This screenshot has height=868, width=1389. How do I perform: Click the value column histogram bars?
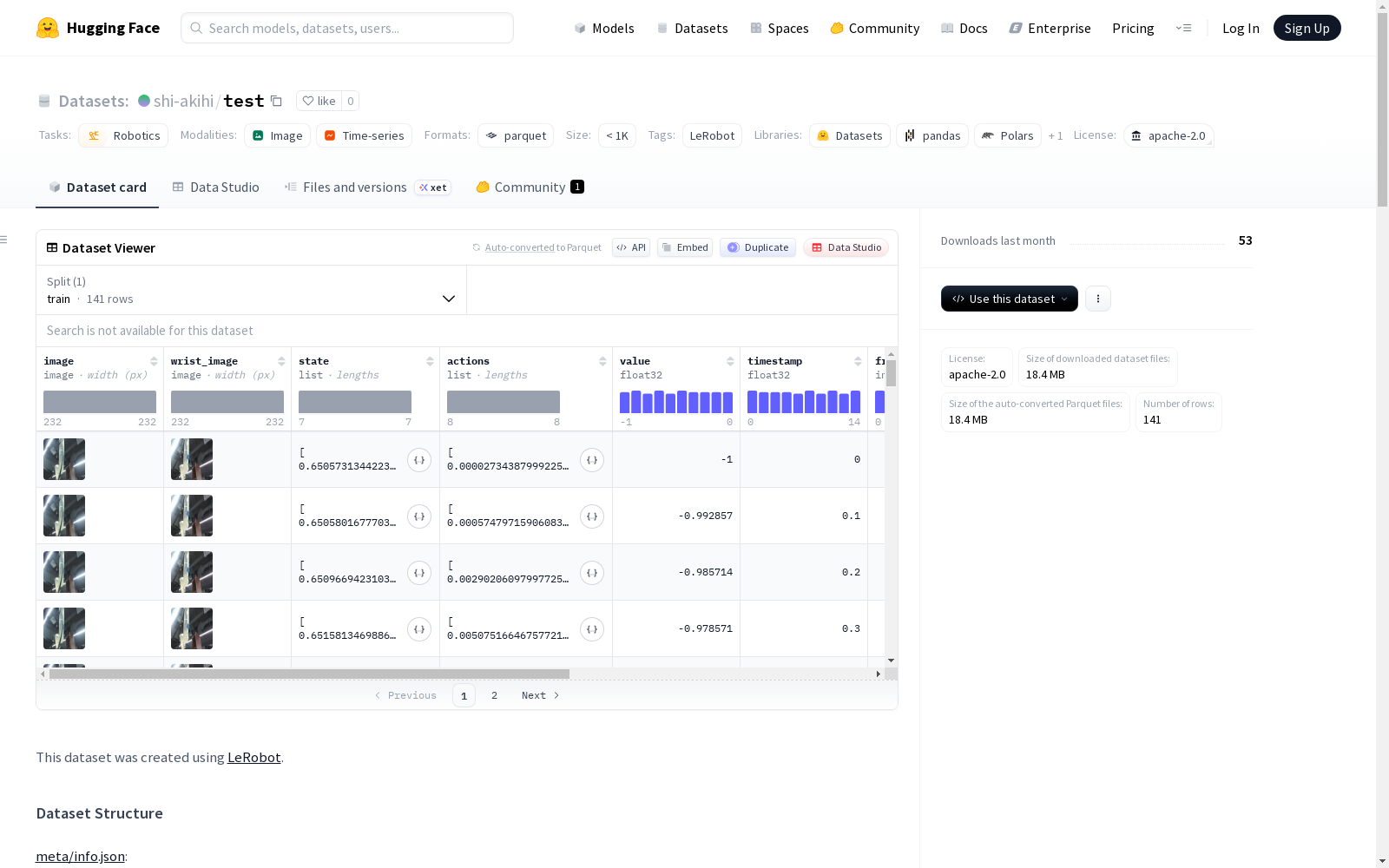tap(676, 402)
